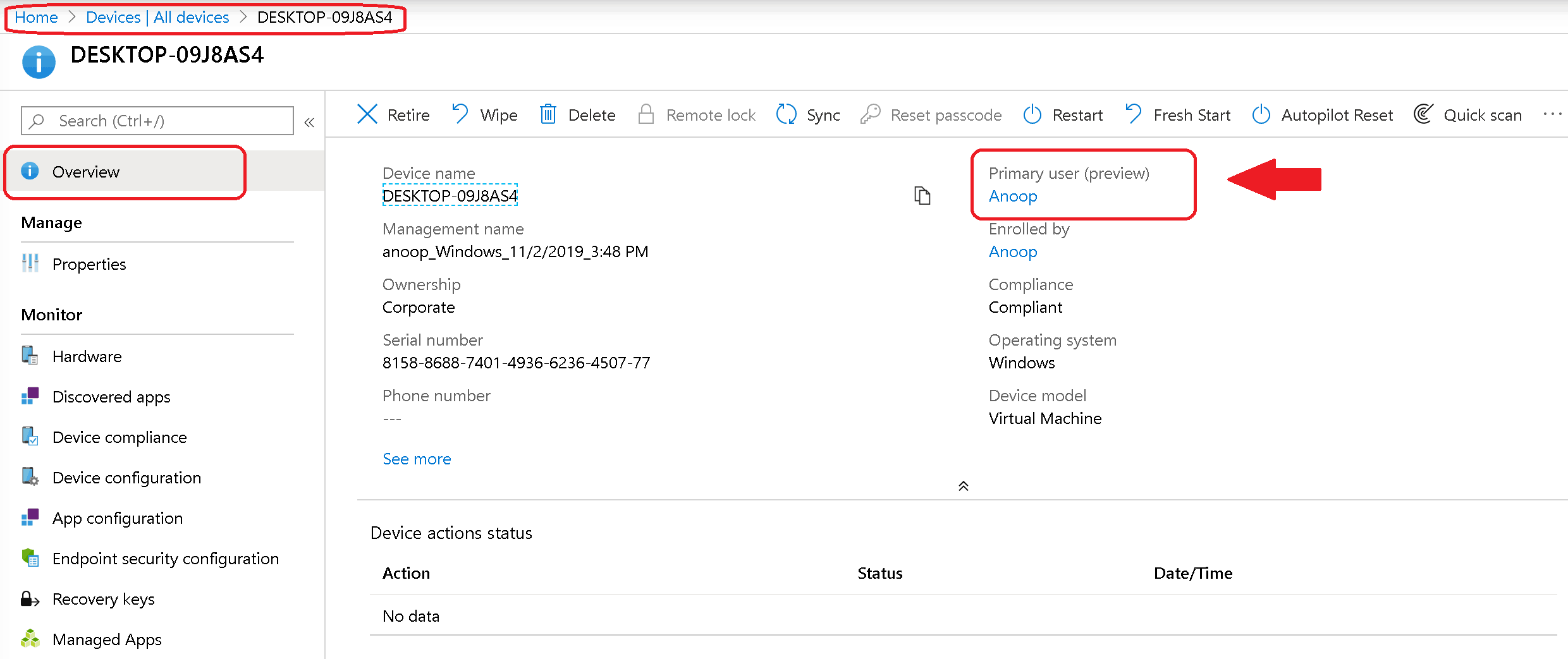Click the Hardware device icon
Screen dimensions: 1568x659
[x=30, y=356]
